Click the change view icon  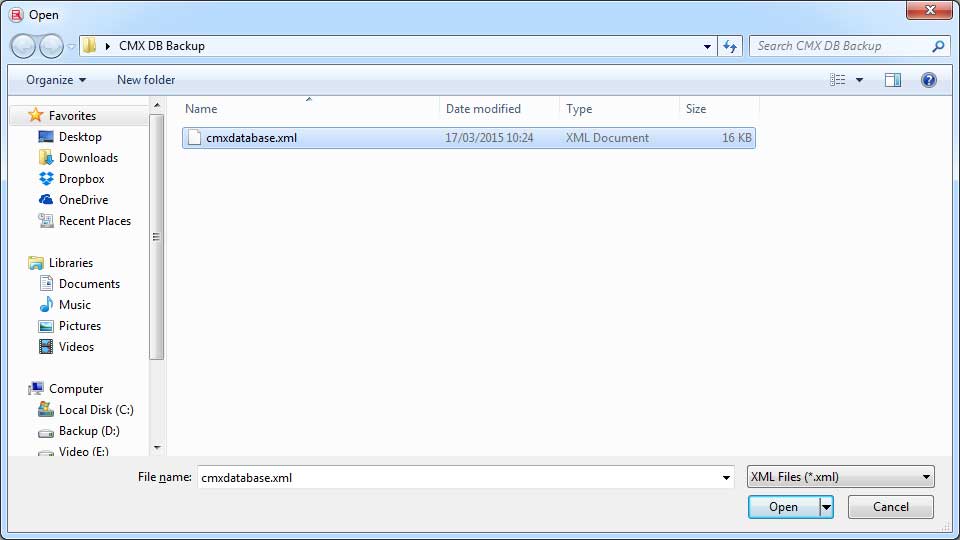click(x=838, y=80)
